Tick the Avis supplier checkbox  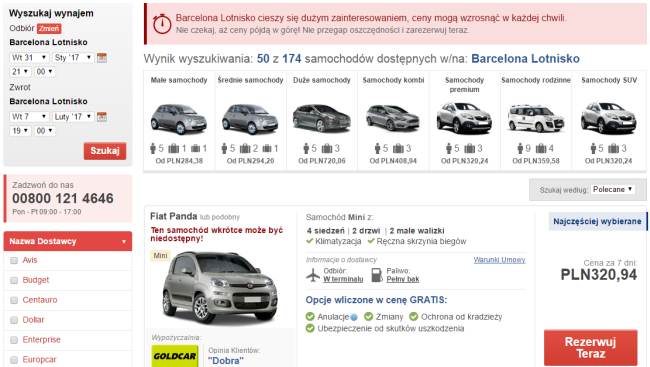tap(14, 260)
